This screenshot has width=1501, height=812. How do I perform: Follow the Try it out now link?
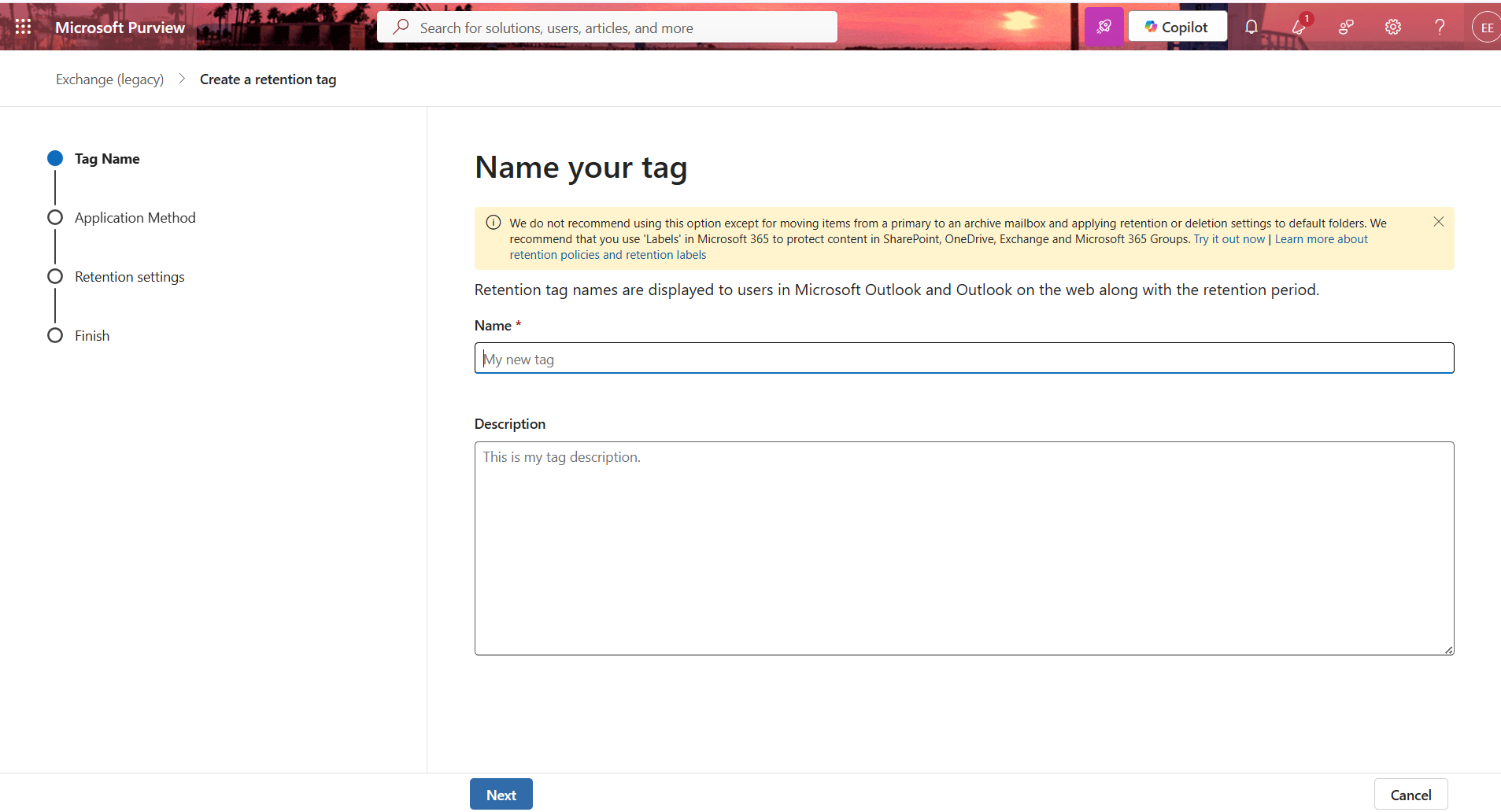1229,239
